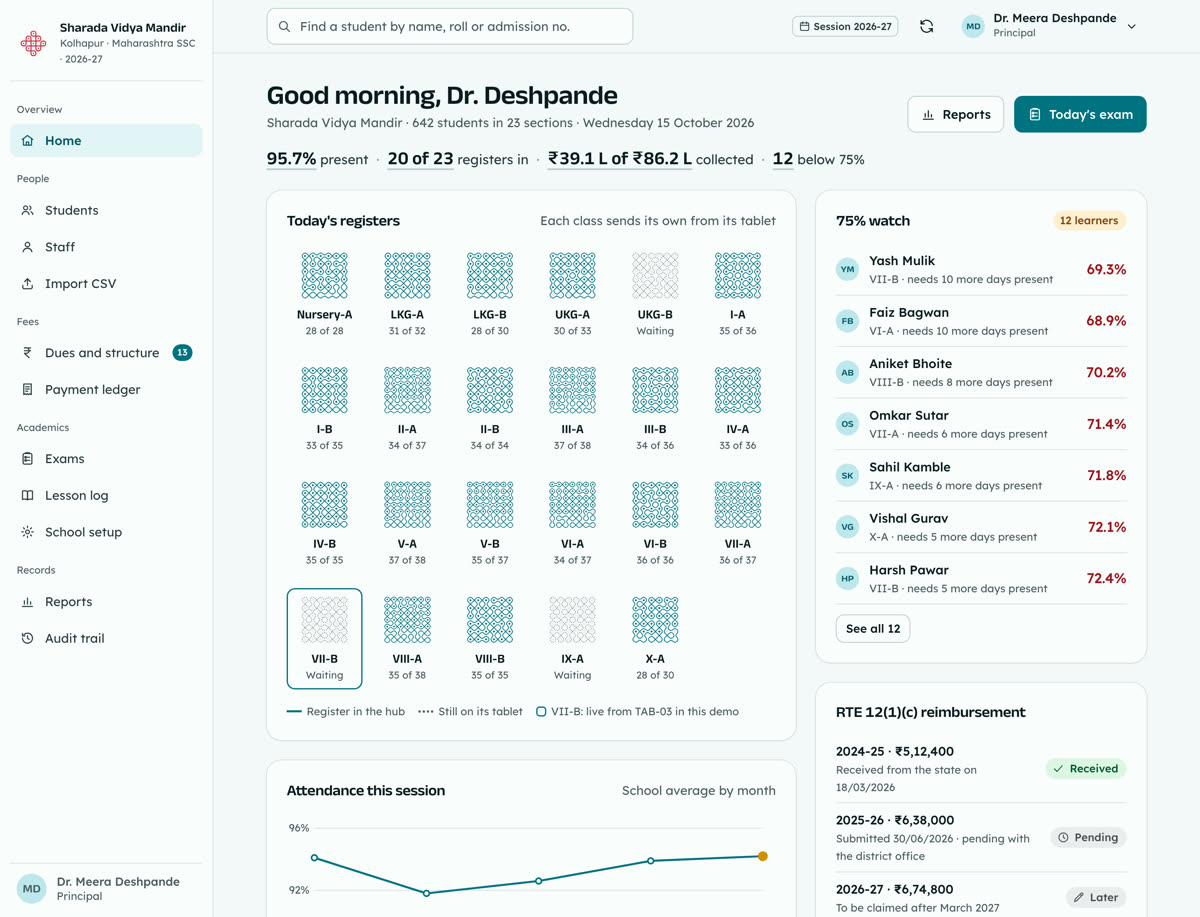Open the VII-A register kolam tile
Screen dimensions: 1200x917
point(738,524)
